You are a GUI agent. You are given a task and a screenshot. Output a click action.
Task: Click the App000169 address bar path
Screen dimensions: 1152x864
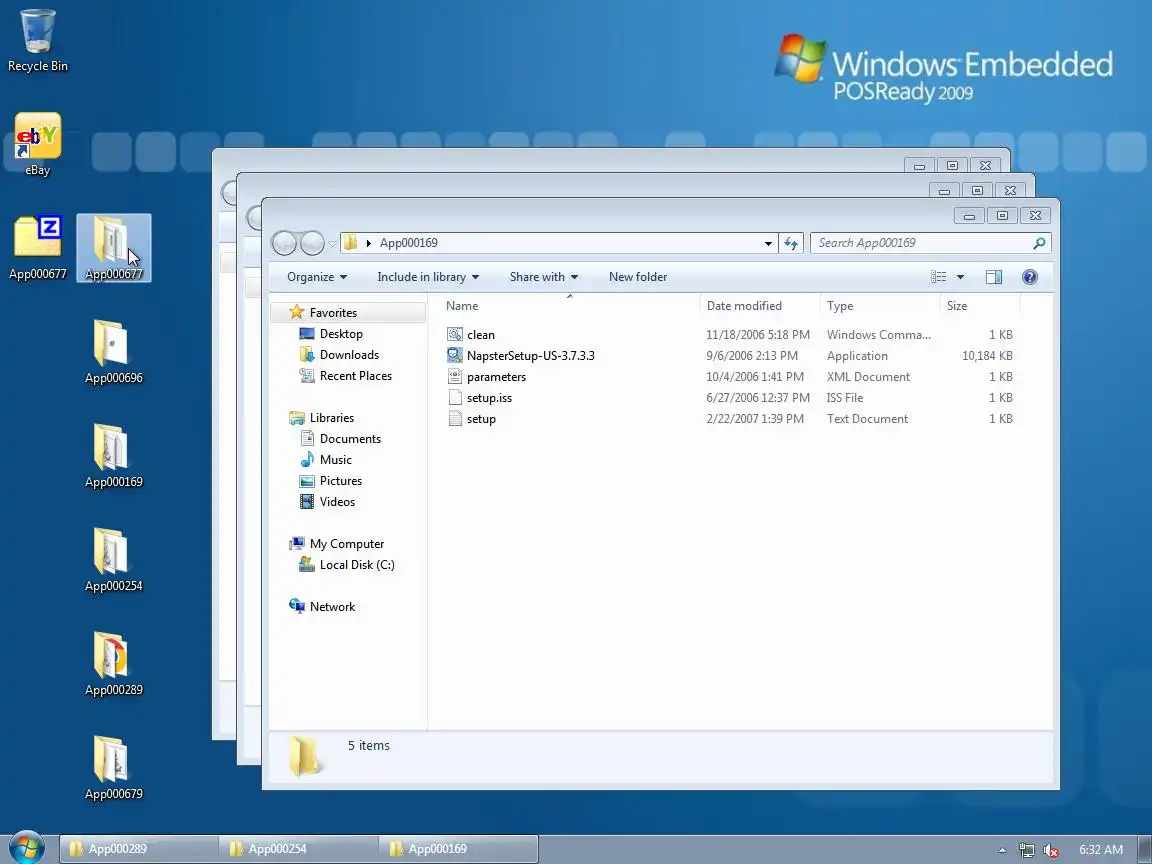click(x=408, y=243)
